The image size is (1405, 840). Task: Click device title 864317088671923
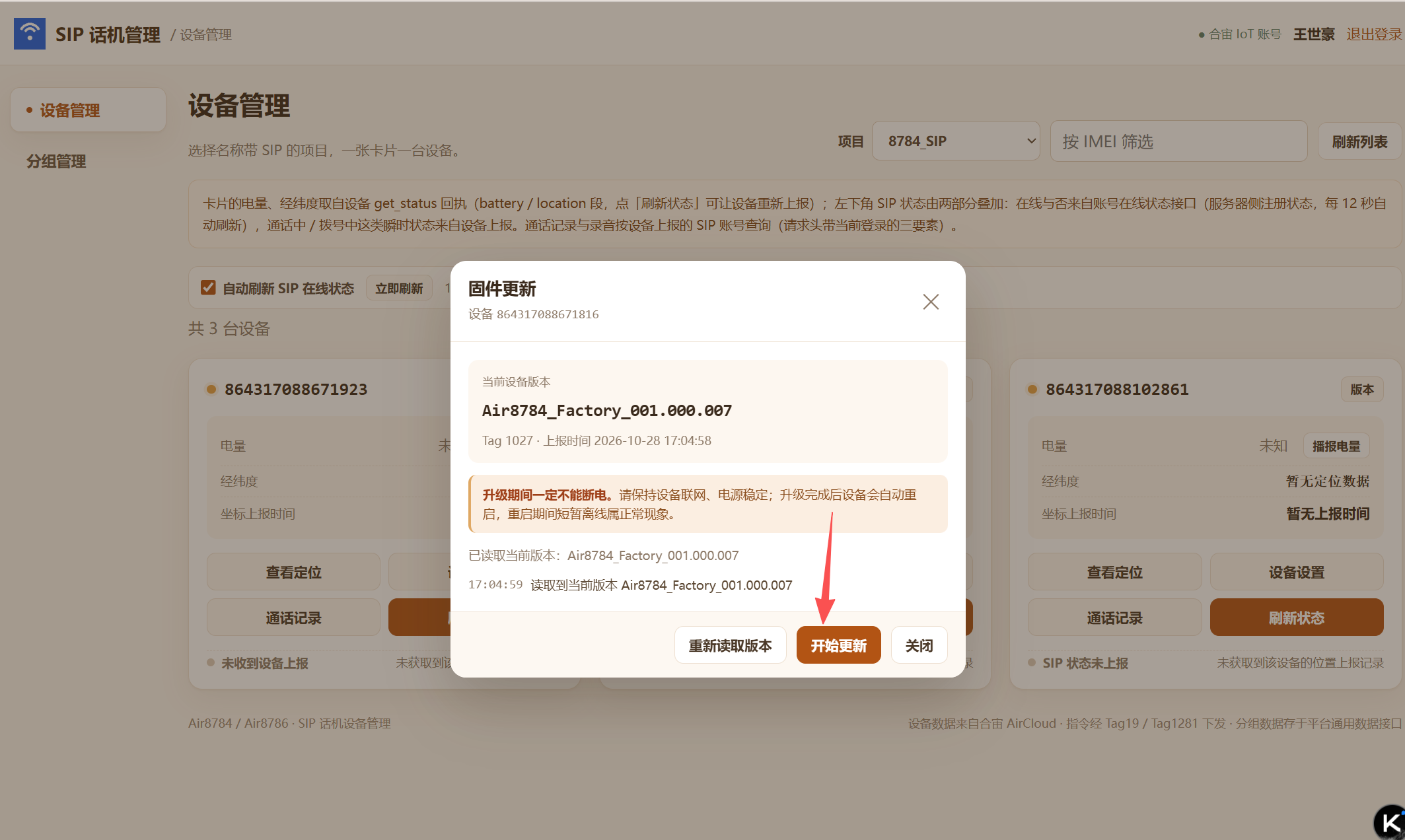(296, 390)
